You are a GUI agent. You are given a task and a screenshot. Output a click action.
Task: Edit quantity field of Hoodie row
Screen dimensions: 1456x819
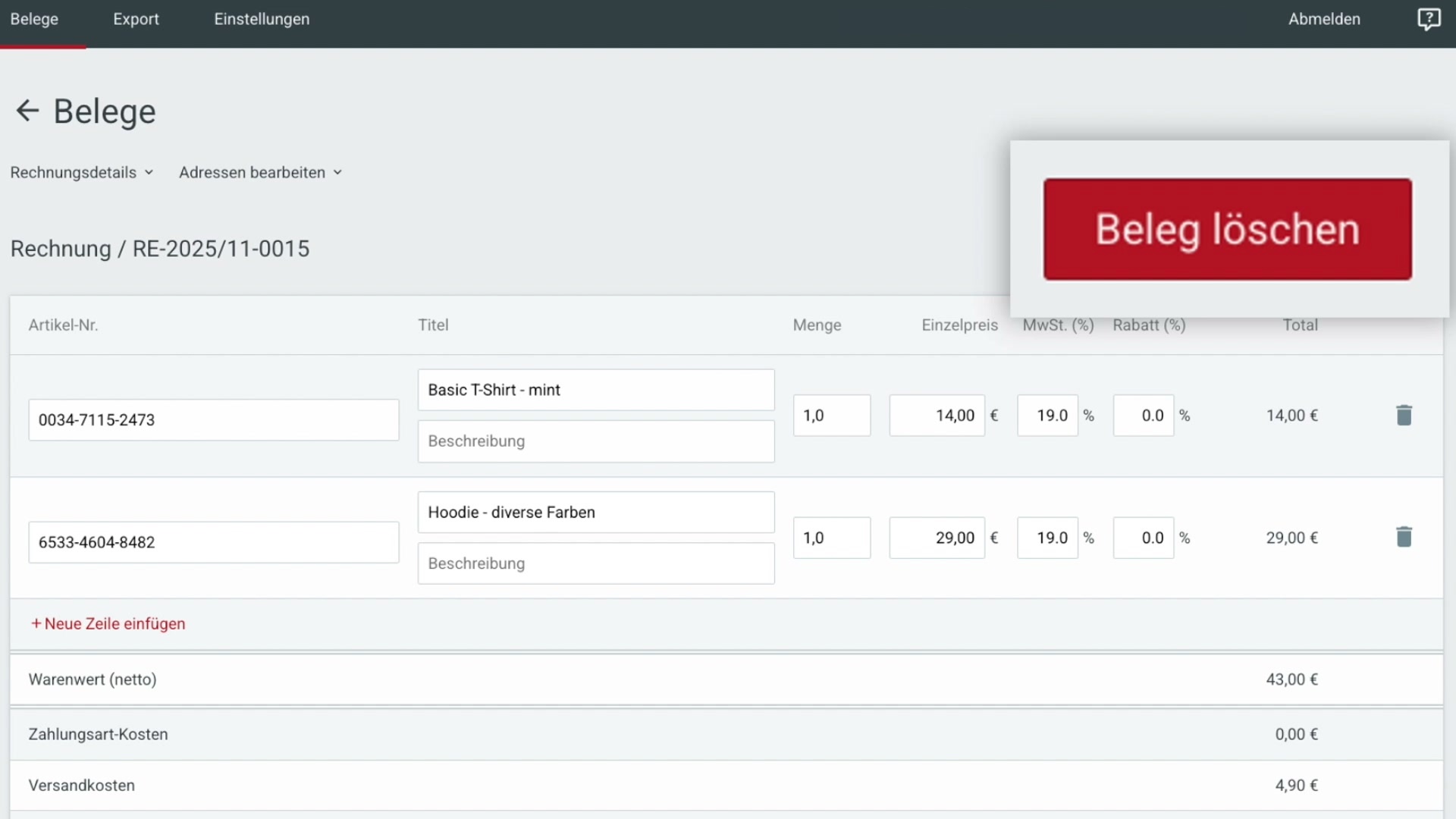coord(832,538)
